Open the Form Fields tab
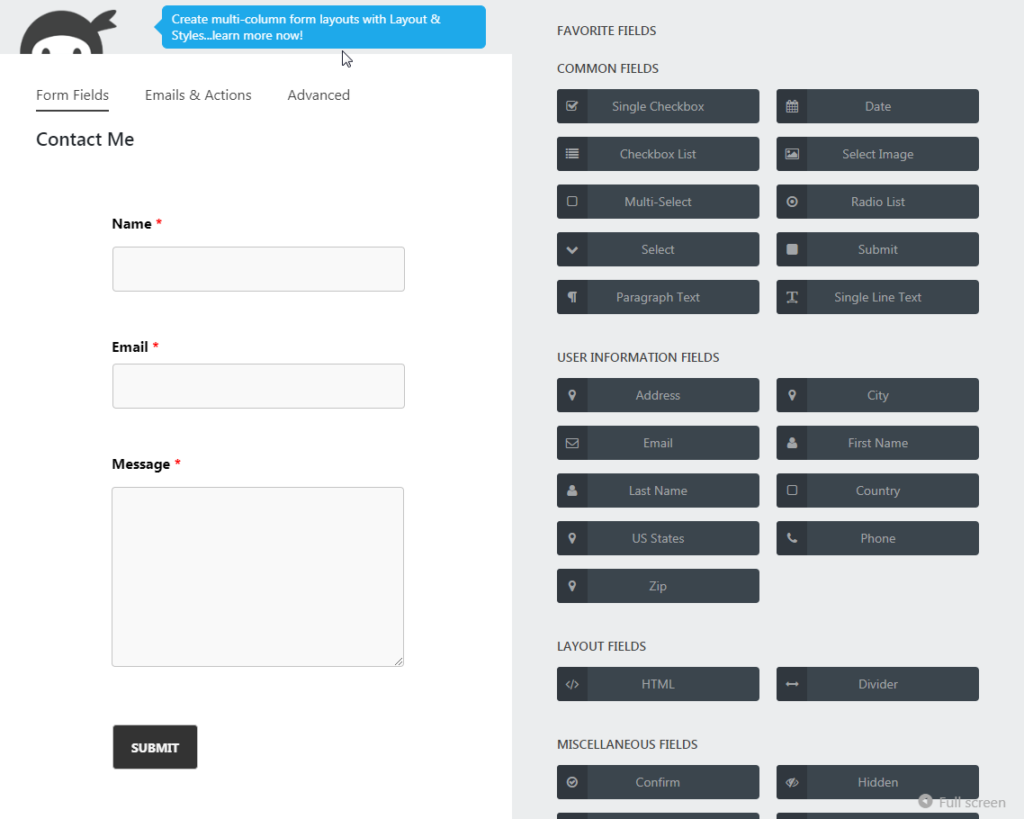The image size is (1024, 819). pos(72,95)
